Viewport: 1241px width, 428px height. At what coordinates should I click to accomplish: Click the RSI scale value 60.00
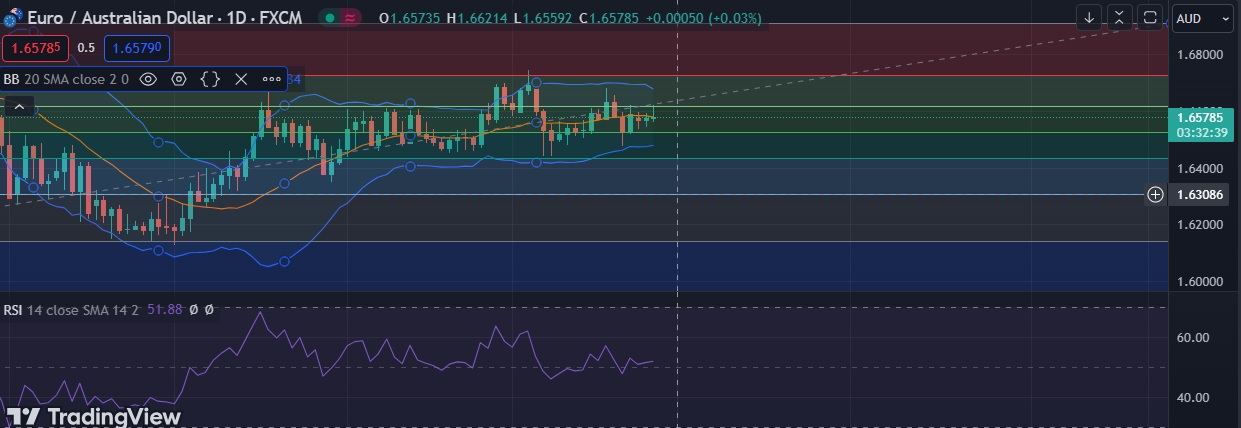[x=1194, y=338]
